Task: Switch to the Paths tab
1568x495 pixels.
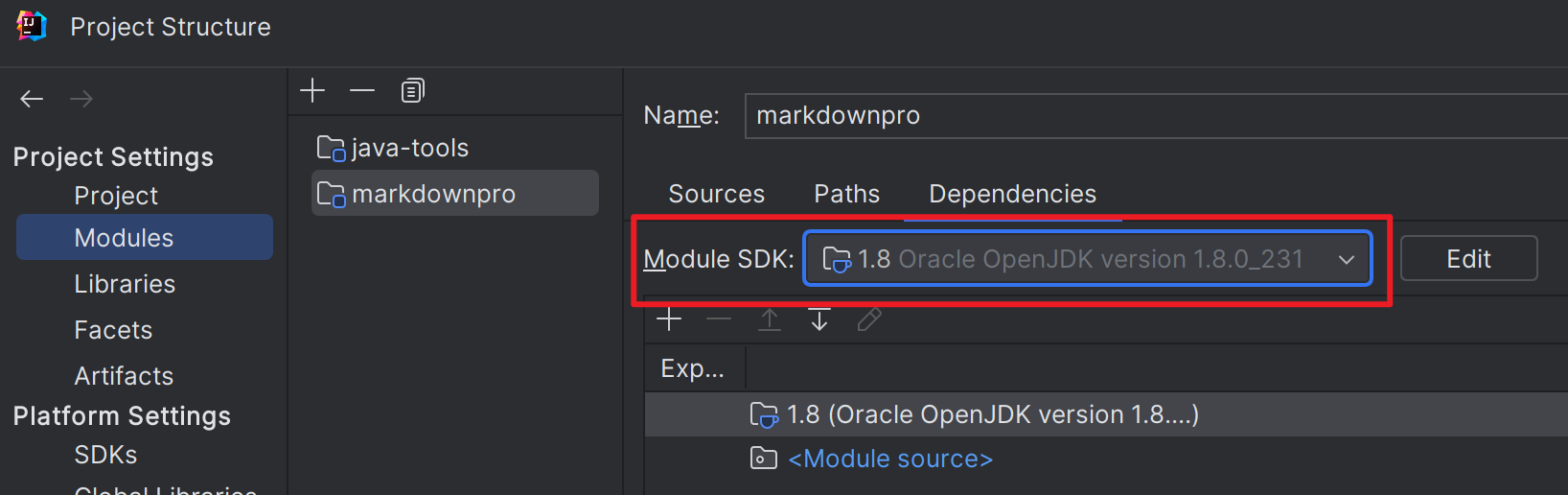Action: point(847,194)
